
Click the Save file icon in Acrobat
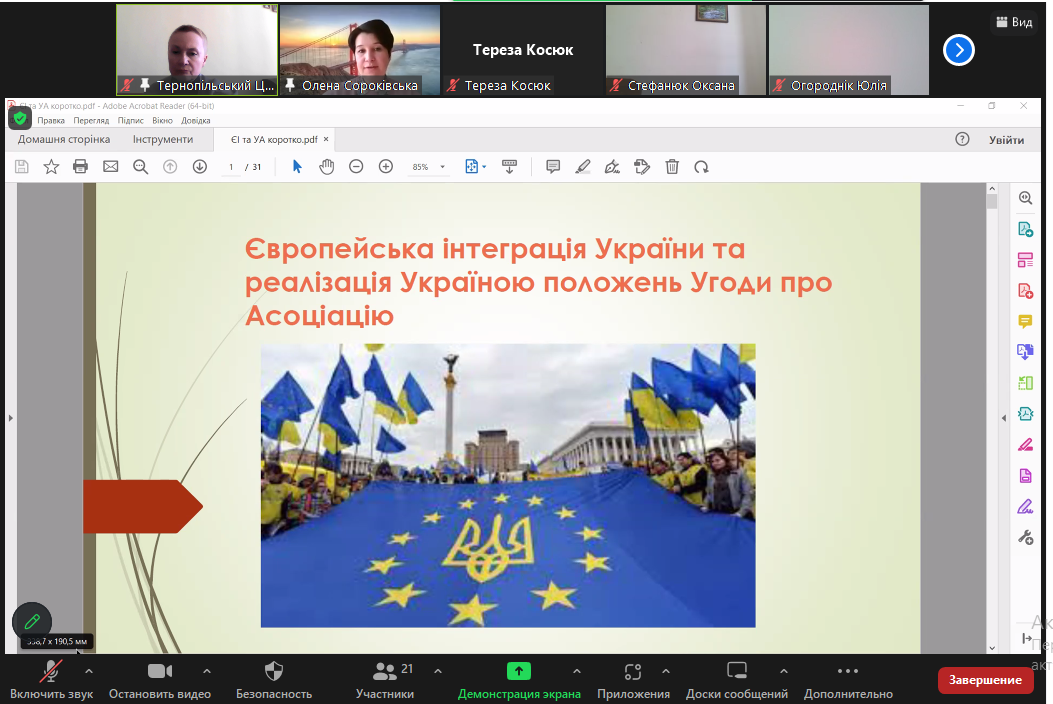point(21,167)
